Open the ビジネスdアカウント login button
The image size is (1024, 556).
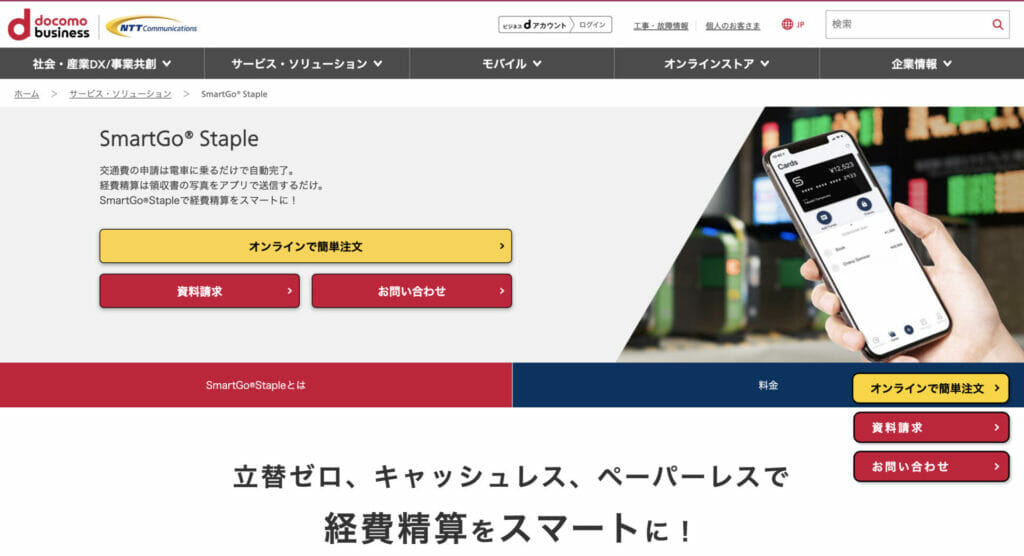point(555,25)
